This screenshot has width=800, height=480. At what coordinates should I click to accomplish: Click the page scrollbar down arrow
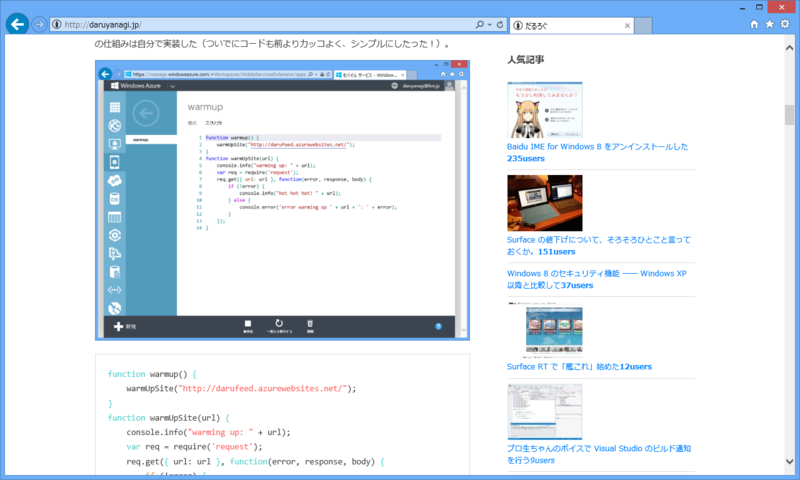click(x=789, y=462)
